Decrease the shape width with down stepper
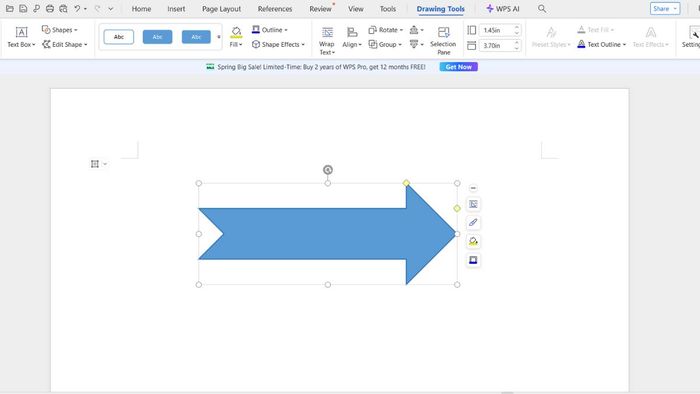The height and width of the screenshot is (394, 700). [x=517, y=48]
